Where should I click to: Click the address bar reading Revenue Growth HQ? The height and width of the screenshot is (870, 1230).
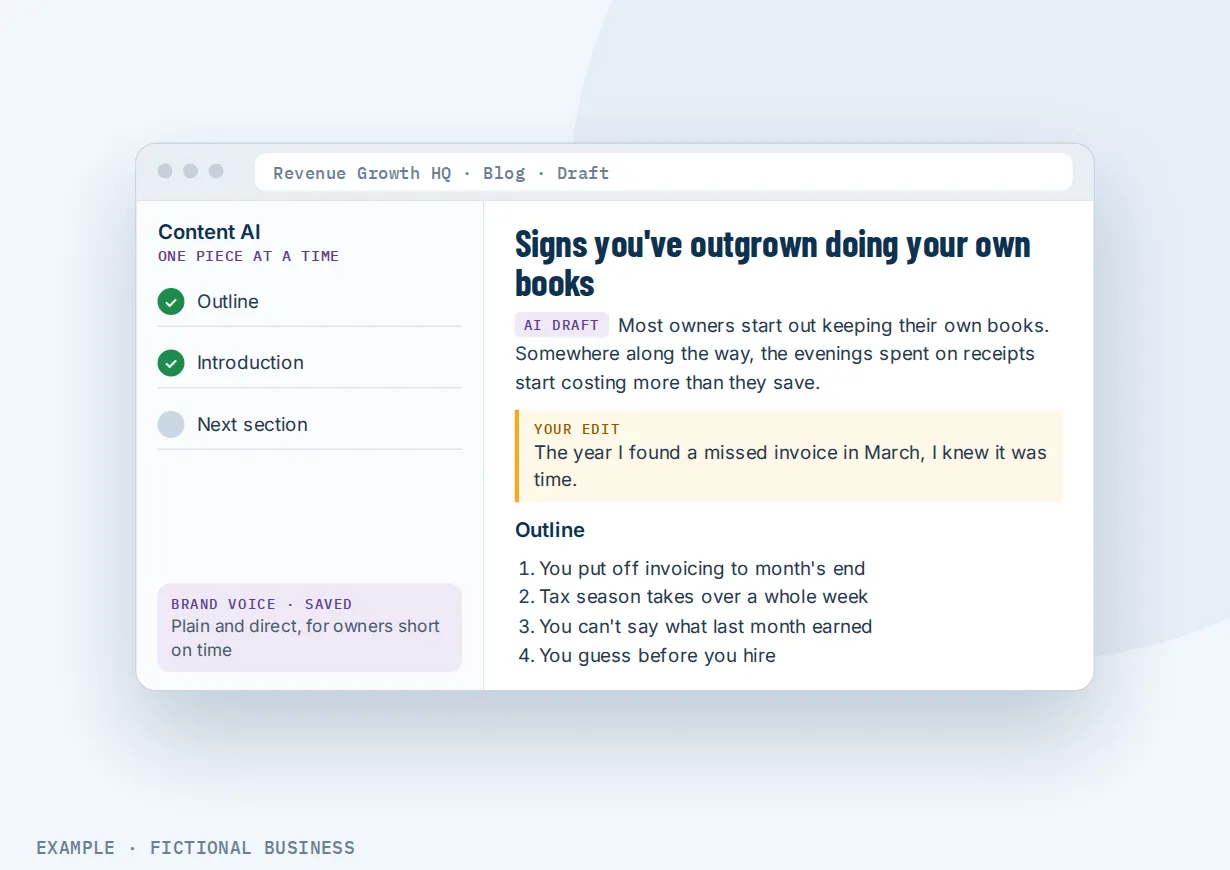coord(663,172)
